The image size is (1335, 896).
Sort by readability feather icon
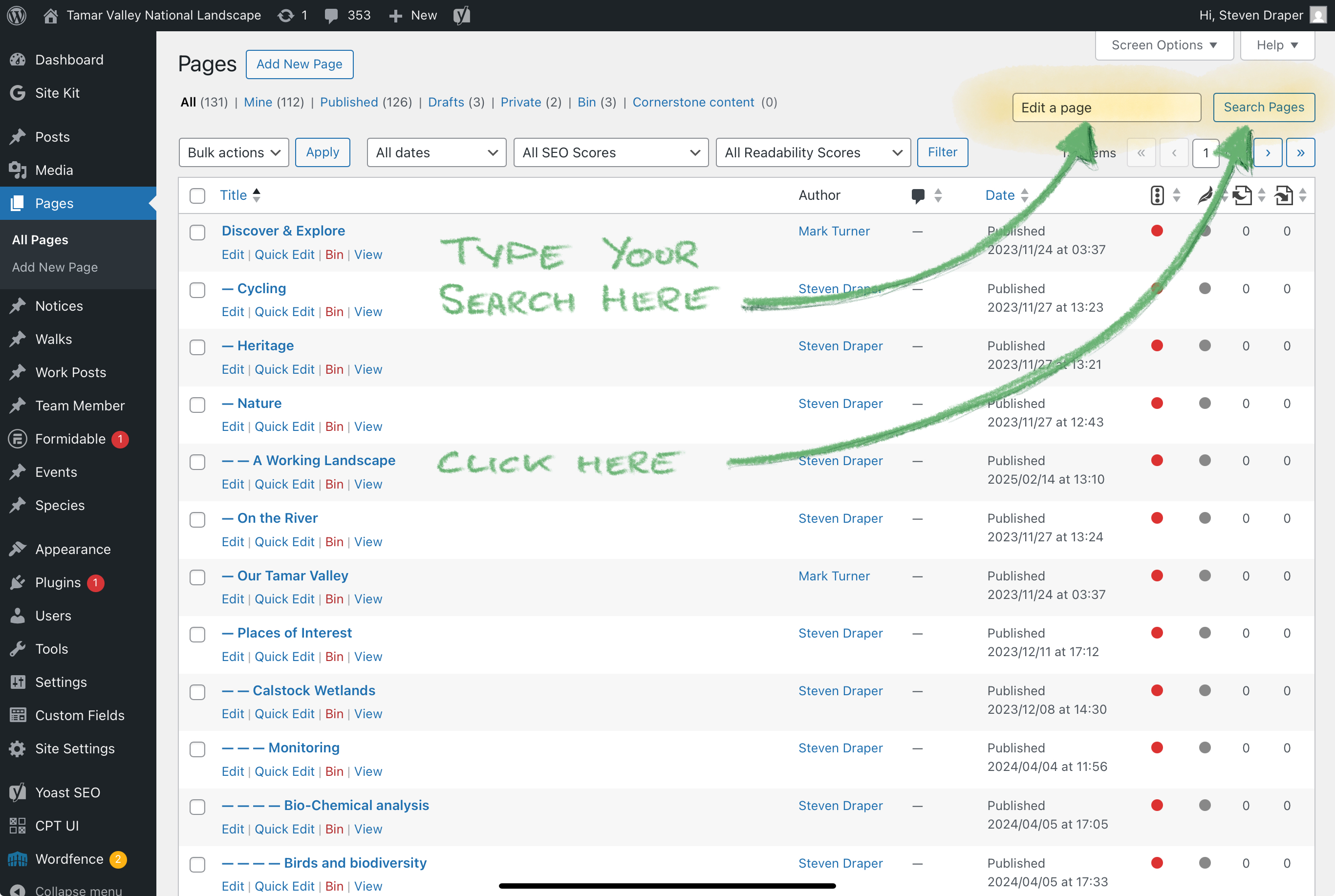pyautogui.click(x=1206, y=195)
